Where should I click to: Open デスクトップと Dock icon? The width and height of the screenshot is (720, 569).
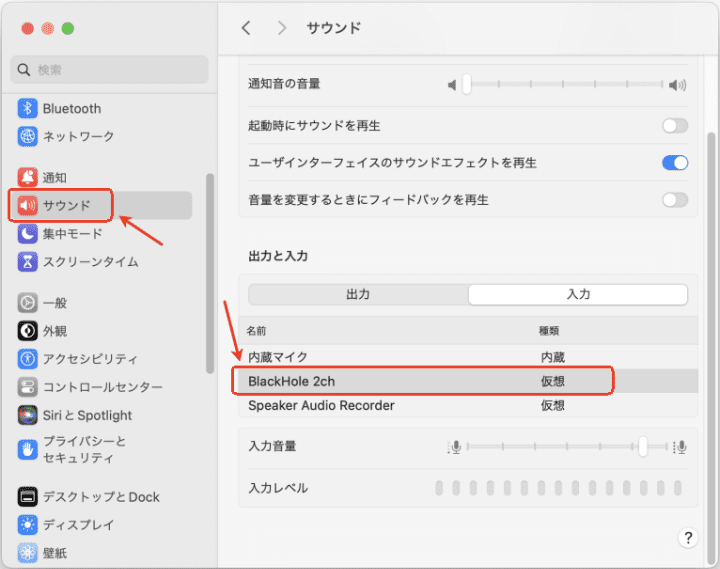coord(28,496)
